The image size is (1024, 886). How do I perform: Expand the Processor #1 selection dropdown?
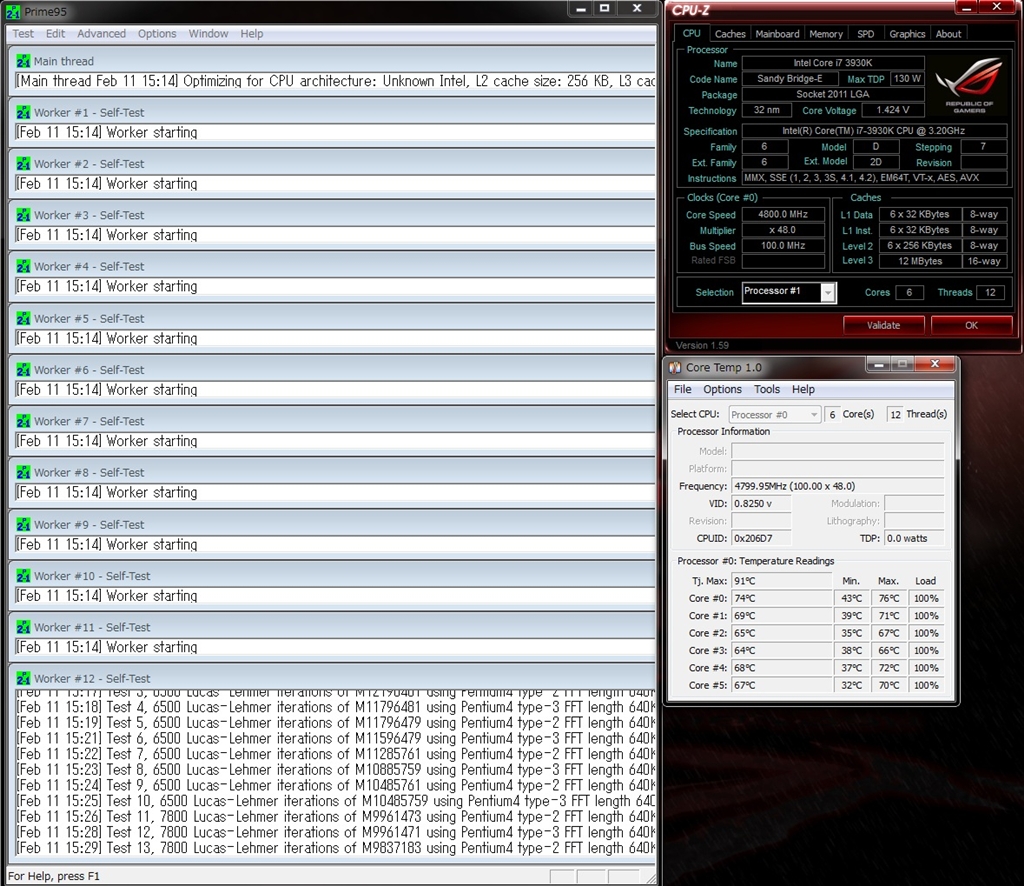828,292
